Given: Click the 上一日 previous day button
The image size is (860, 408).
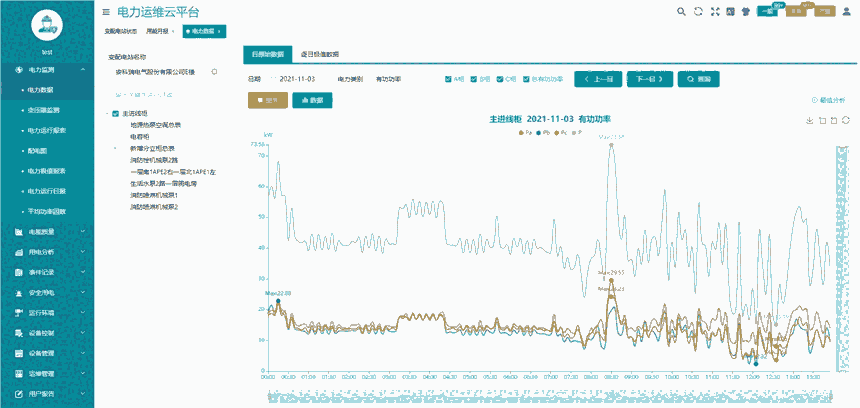Looking at the screenshot, I should (596, 78).
